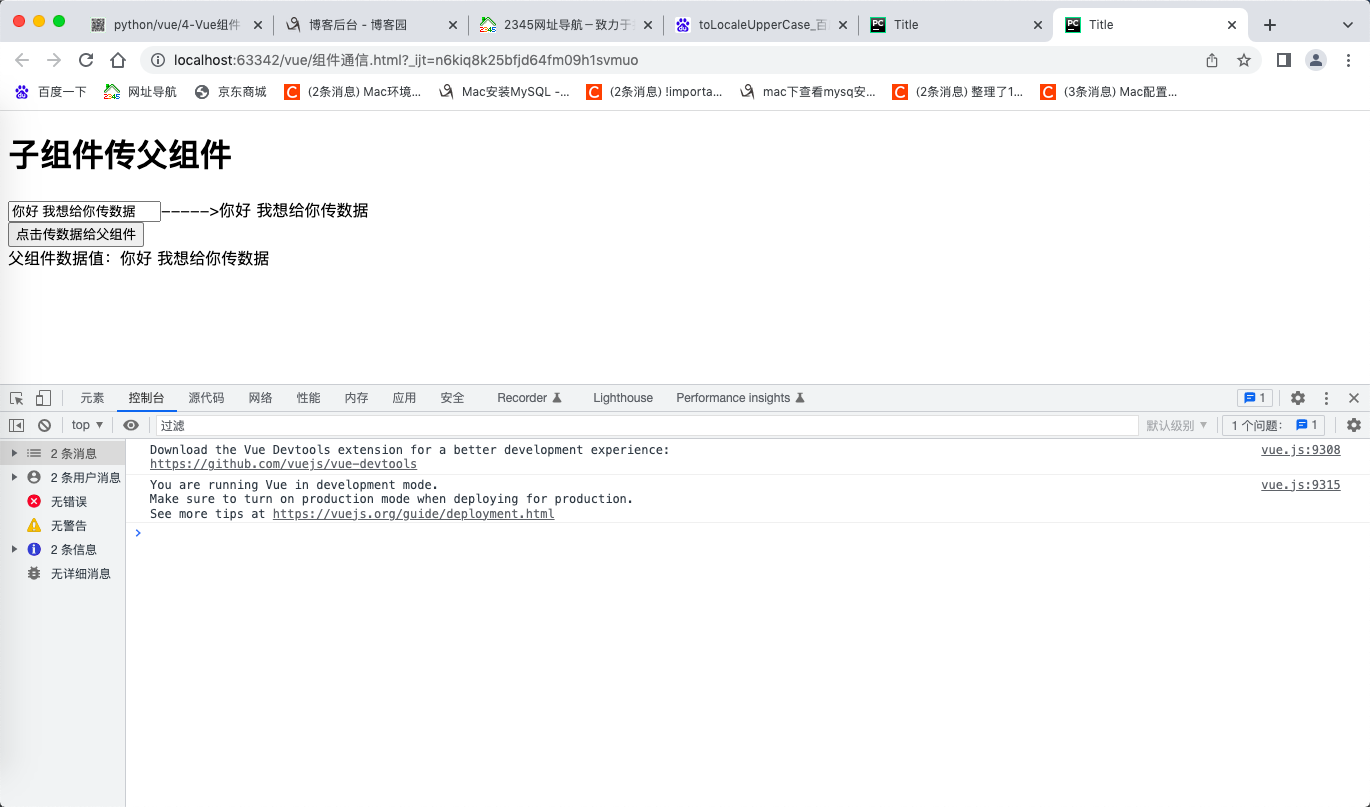This screenshot has width=1370, height=807.
Task: Click the 点击传数据给父组件 button
Action: coord(76,235)
